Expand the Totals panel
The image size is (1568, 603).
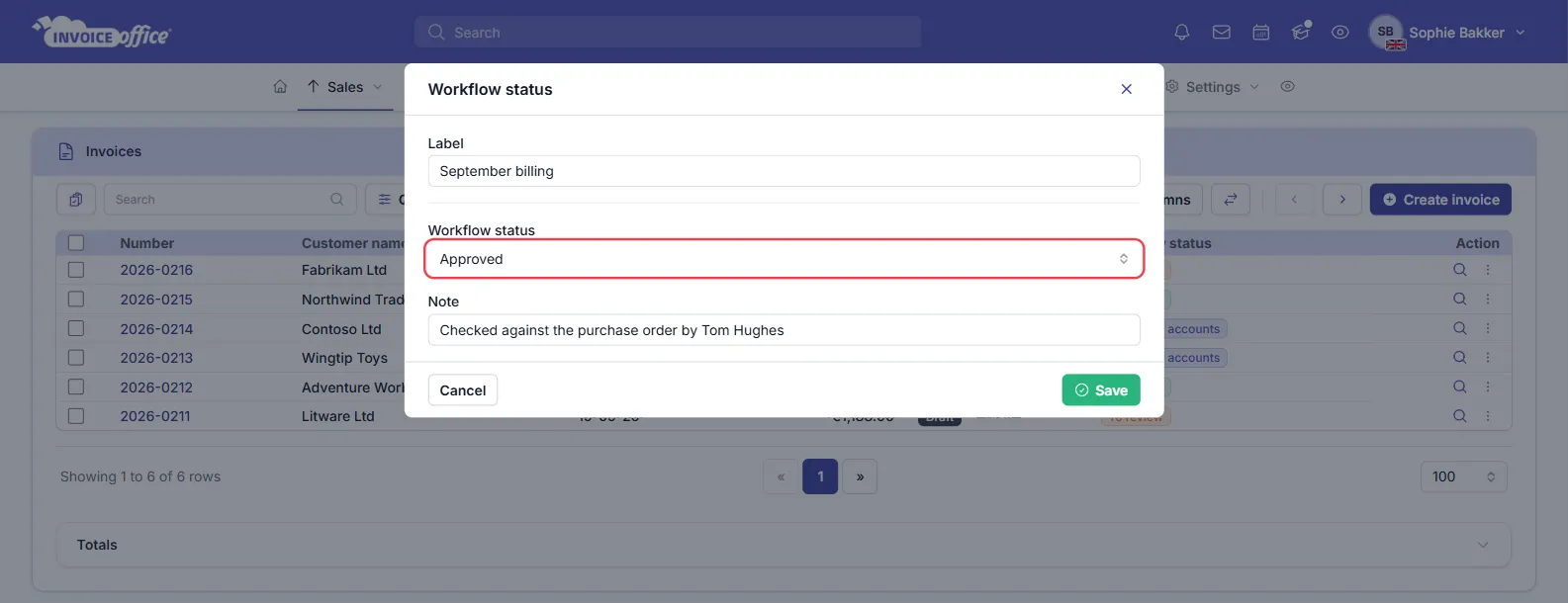point(784,545)
